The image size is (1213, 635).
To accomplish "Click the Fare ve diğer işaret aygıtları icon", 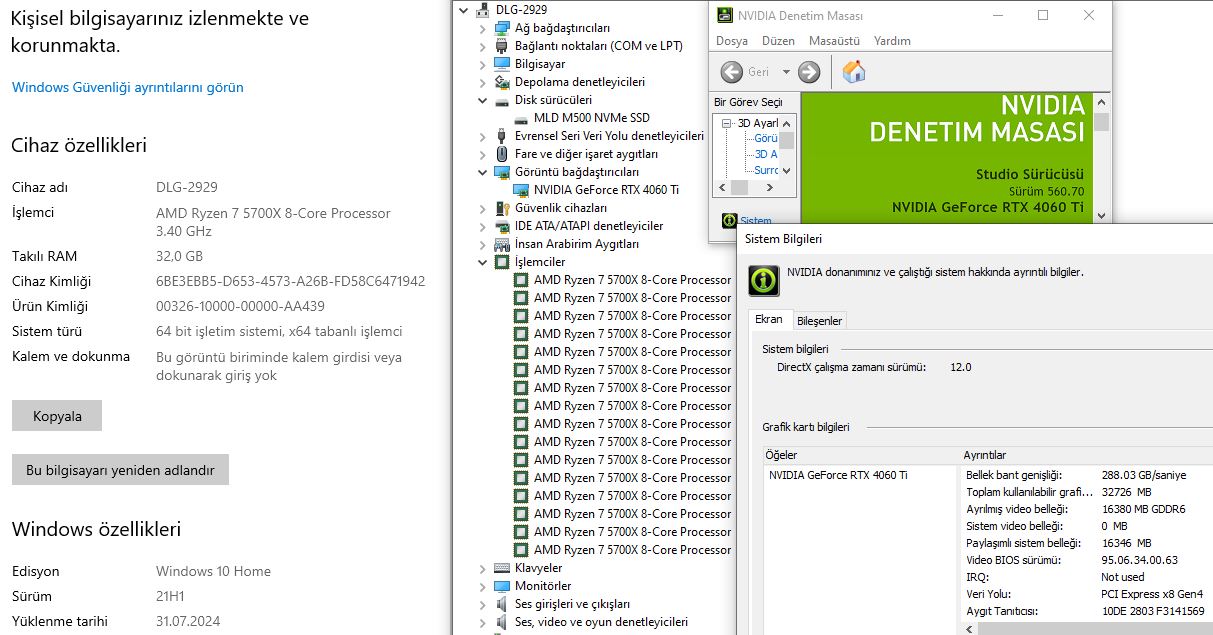I will pos(502,154).
